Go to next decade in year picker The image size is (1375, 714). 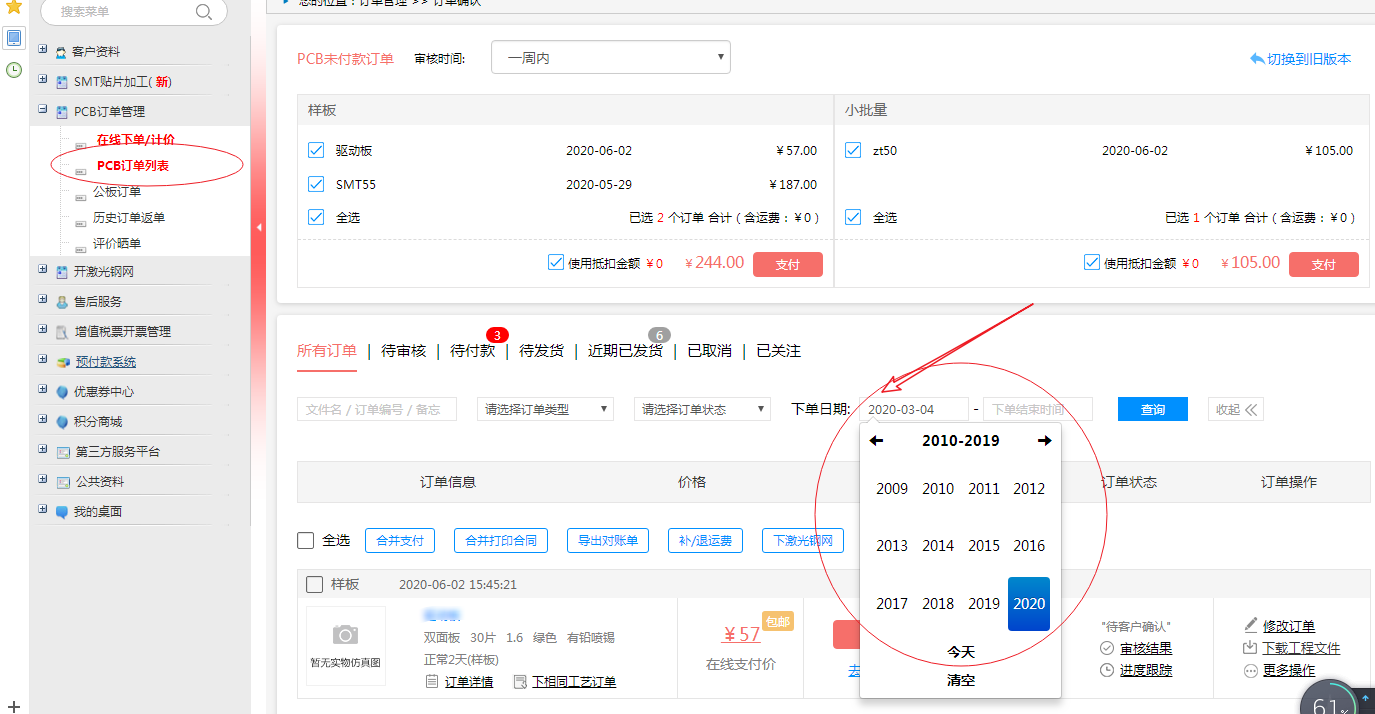(x=1045, y=441)
